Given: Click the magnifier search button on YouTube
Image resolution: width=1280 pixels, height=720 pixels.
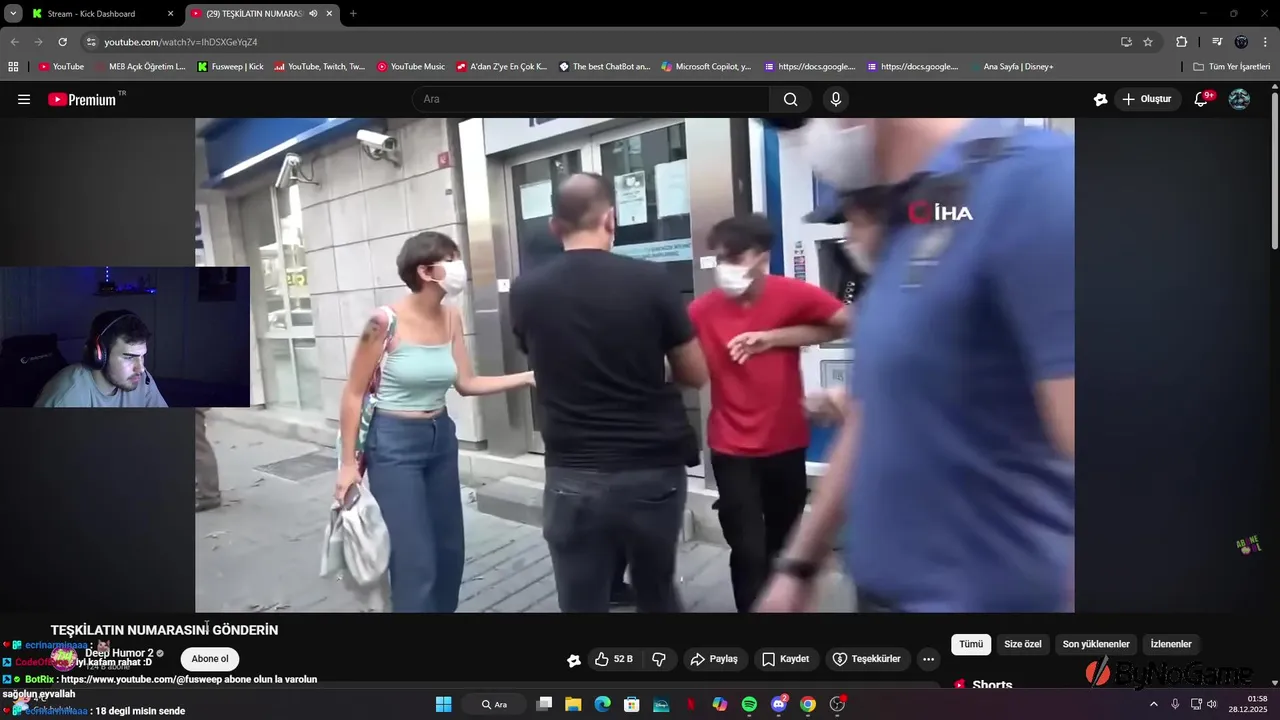Looking at the screenshot, I should (790, 99).
